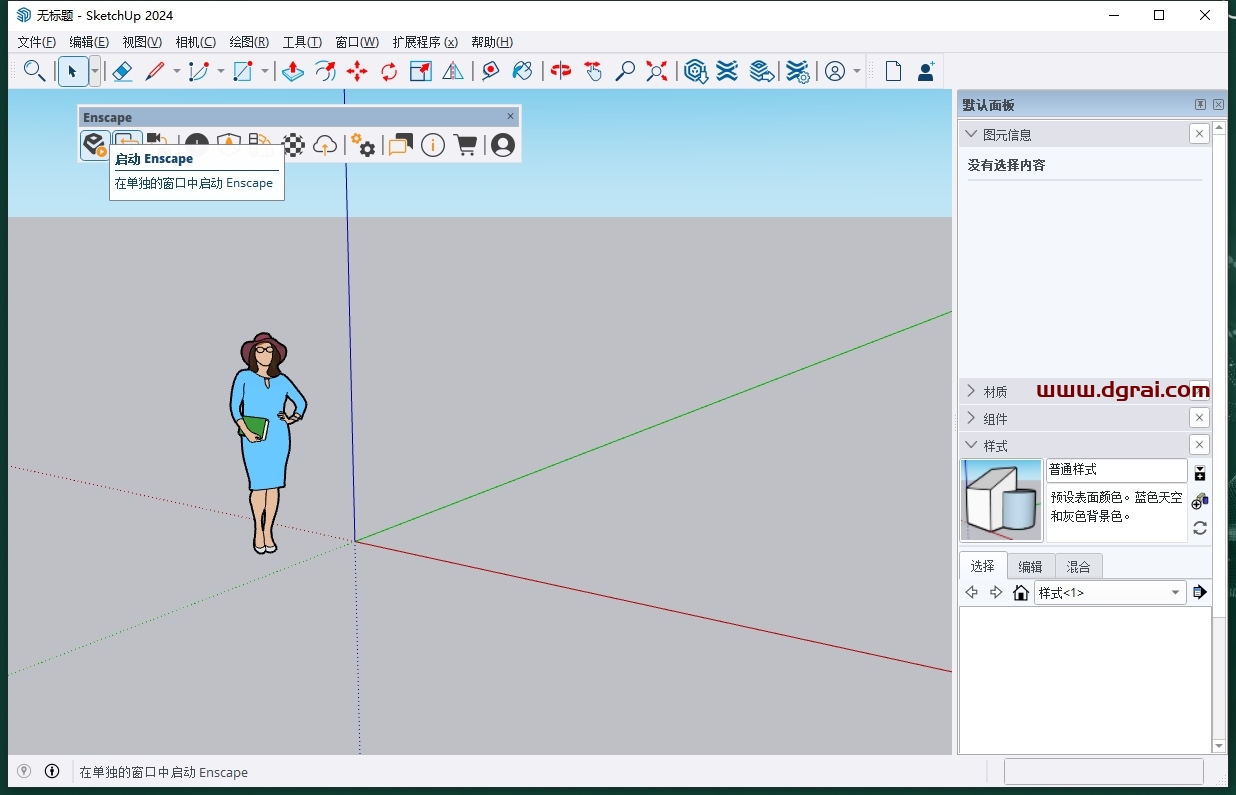Collapse the 样式 panel section
Viewport: 1236px width, 795px height.
click(970, 445)
